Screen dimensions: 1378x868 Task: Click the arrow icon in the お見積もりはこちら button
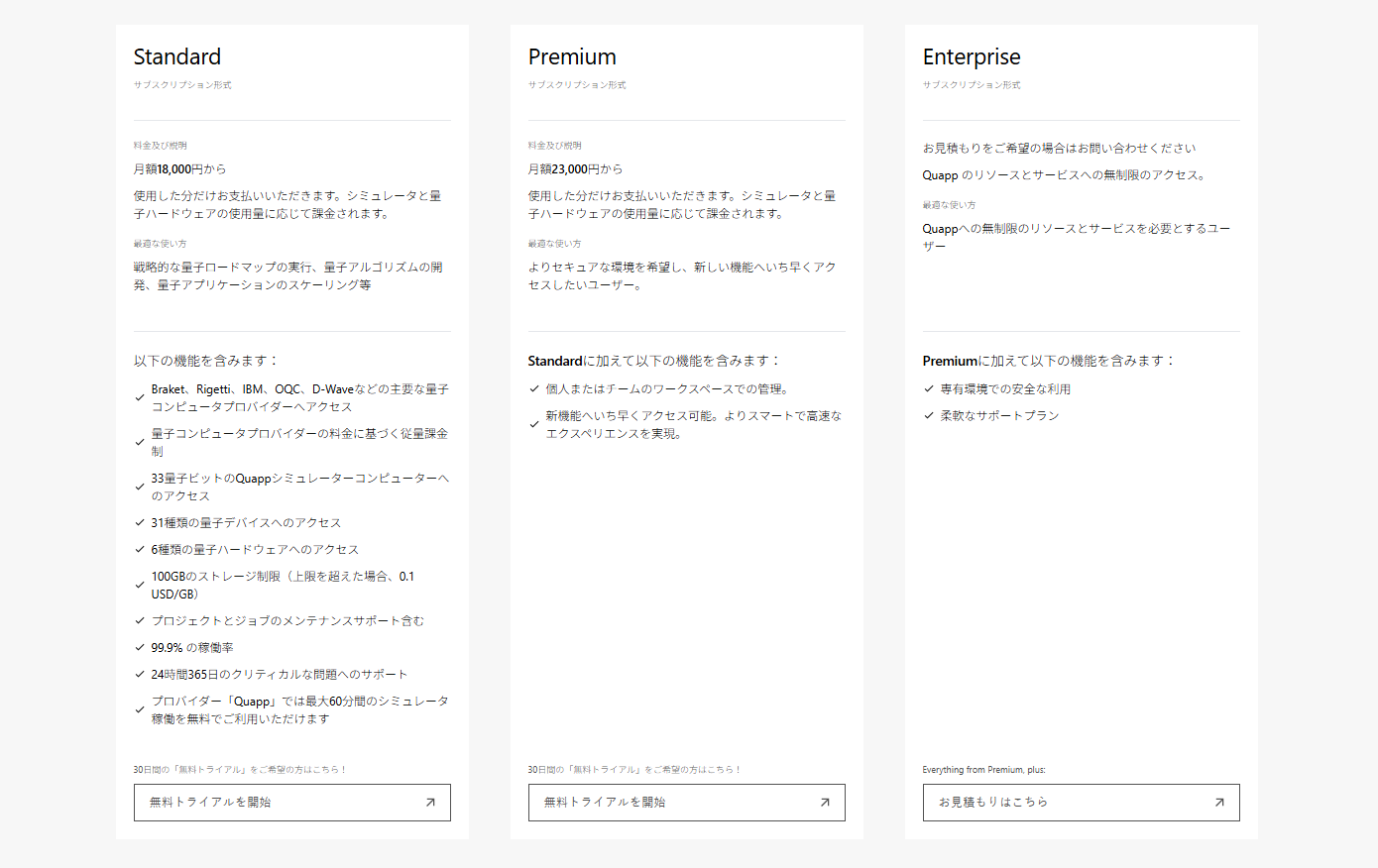tap(1219, 803)
